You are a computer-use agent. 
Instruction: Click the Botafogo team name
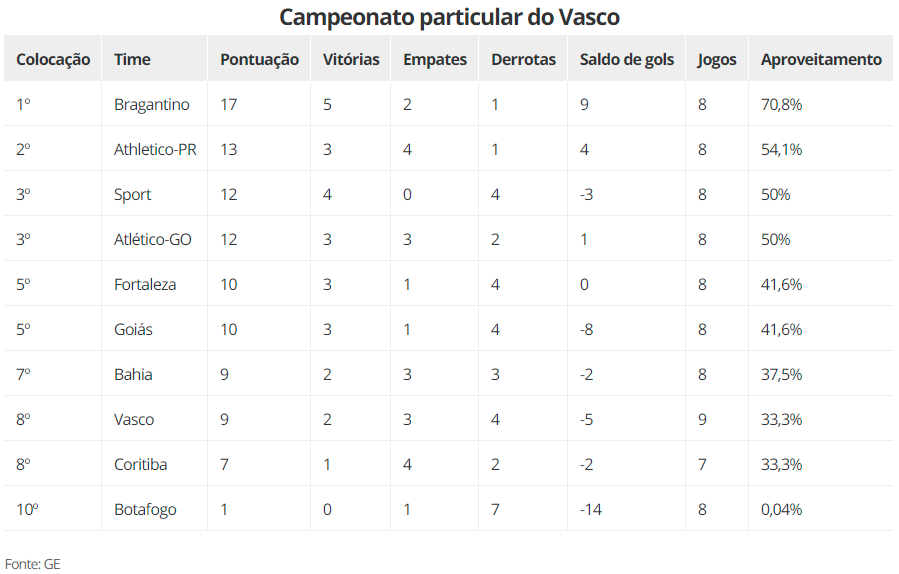pos(145,509)
